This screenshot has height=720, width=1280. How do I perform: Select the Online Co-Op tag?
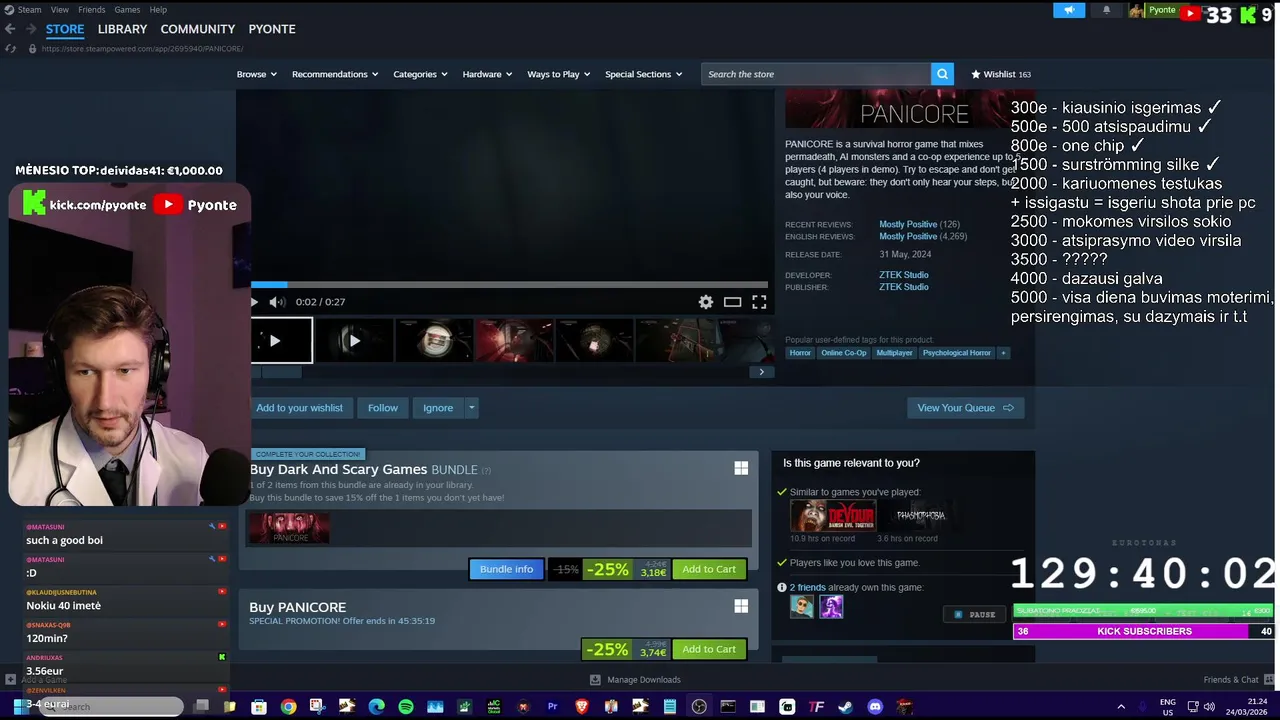pyautogui.click(x=844, y=353)
